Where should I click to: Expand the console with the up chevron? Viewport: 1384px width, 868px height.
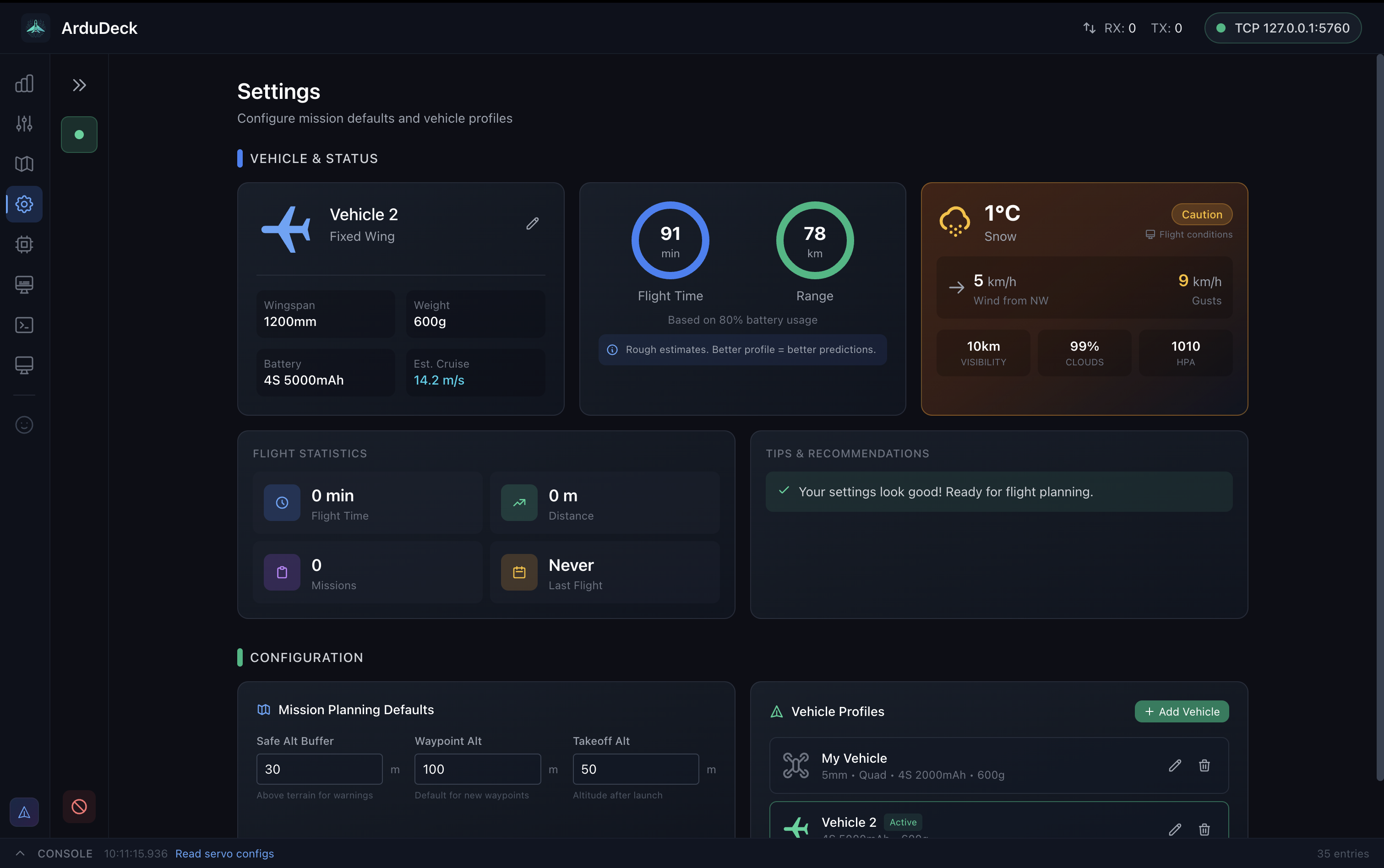pyautogui.click(x=20, y=854)
